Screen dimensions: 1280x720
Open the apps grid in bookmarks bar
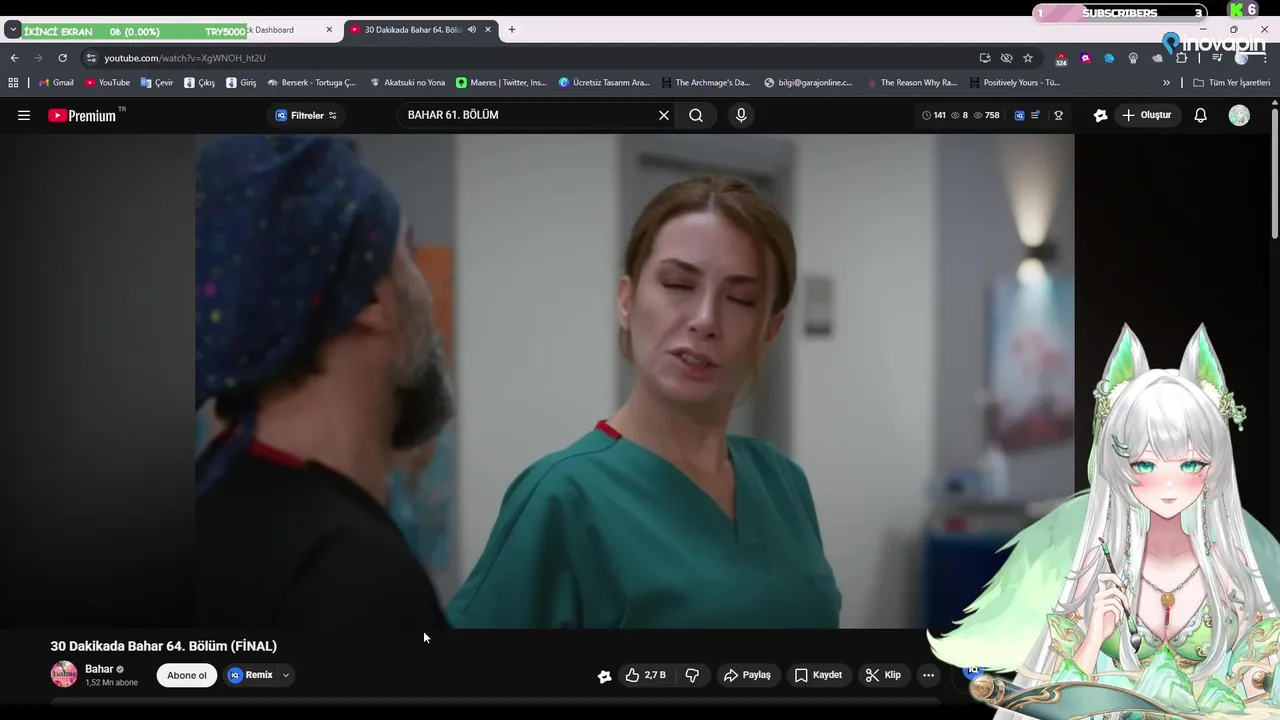[x=13, y=83]
